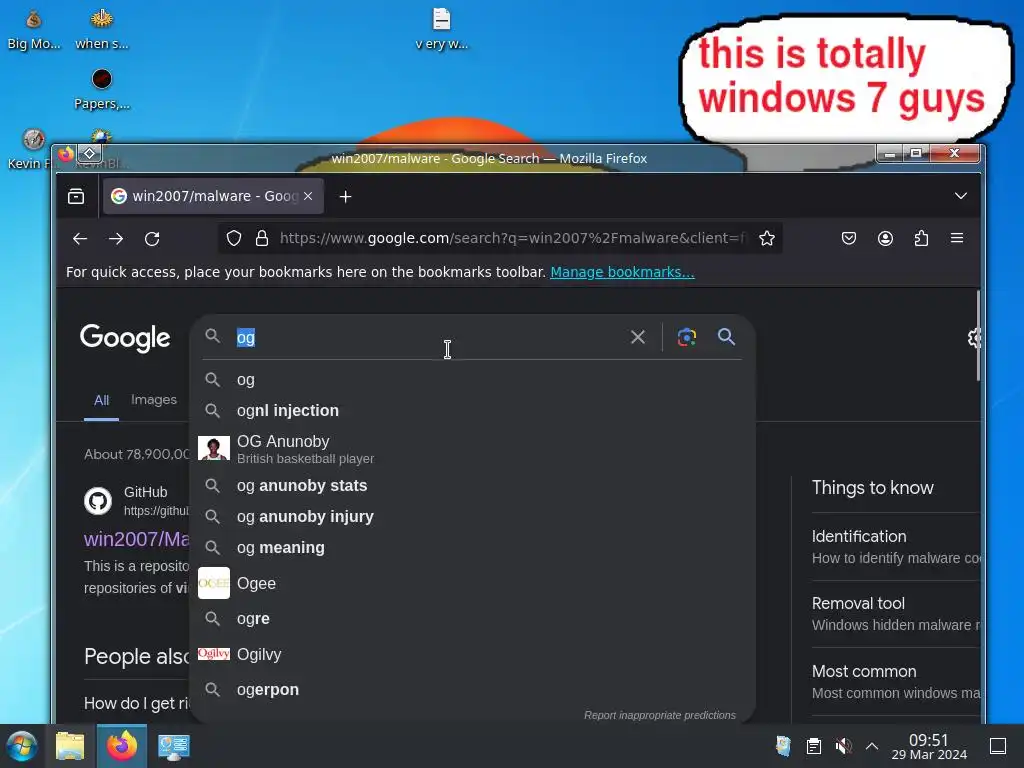1024x768 pixels.
Task: Select the 'when s...' desktop icon
Action: tap(102, 29)
